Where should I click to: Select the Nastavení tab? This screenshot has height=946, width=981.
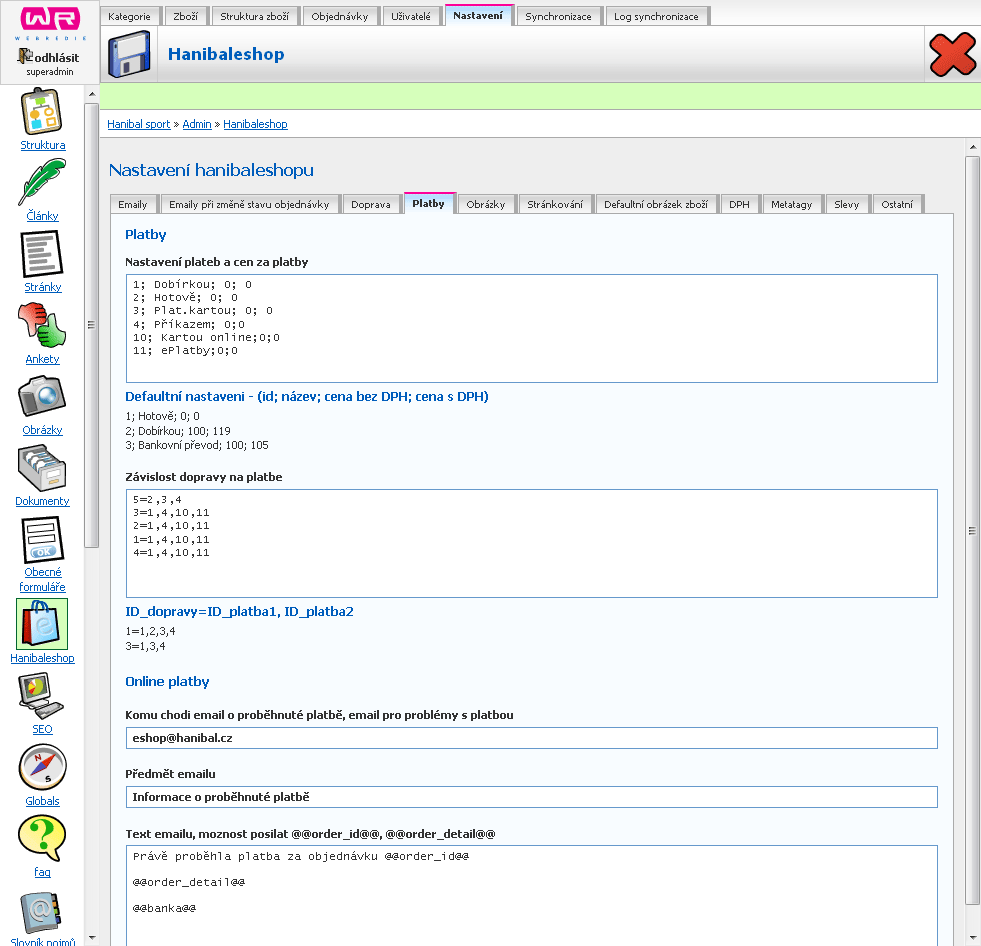click(478, 16)
